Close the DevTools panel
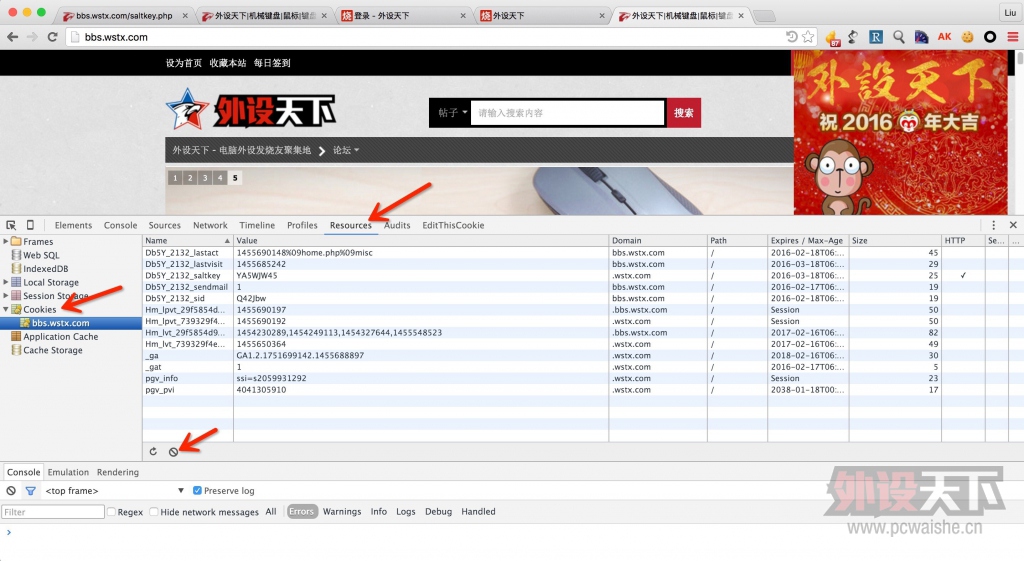This screenshot has width=1024, height=561. [1013, 225]
